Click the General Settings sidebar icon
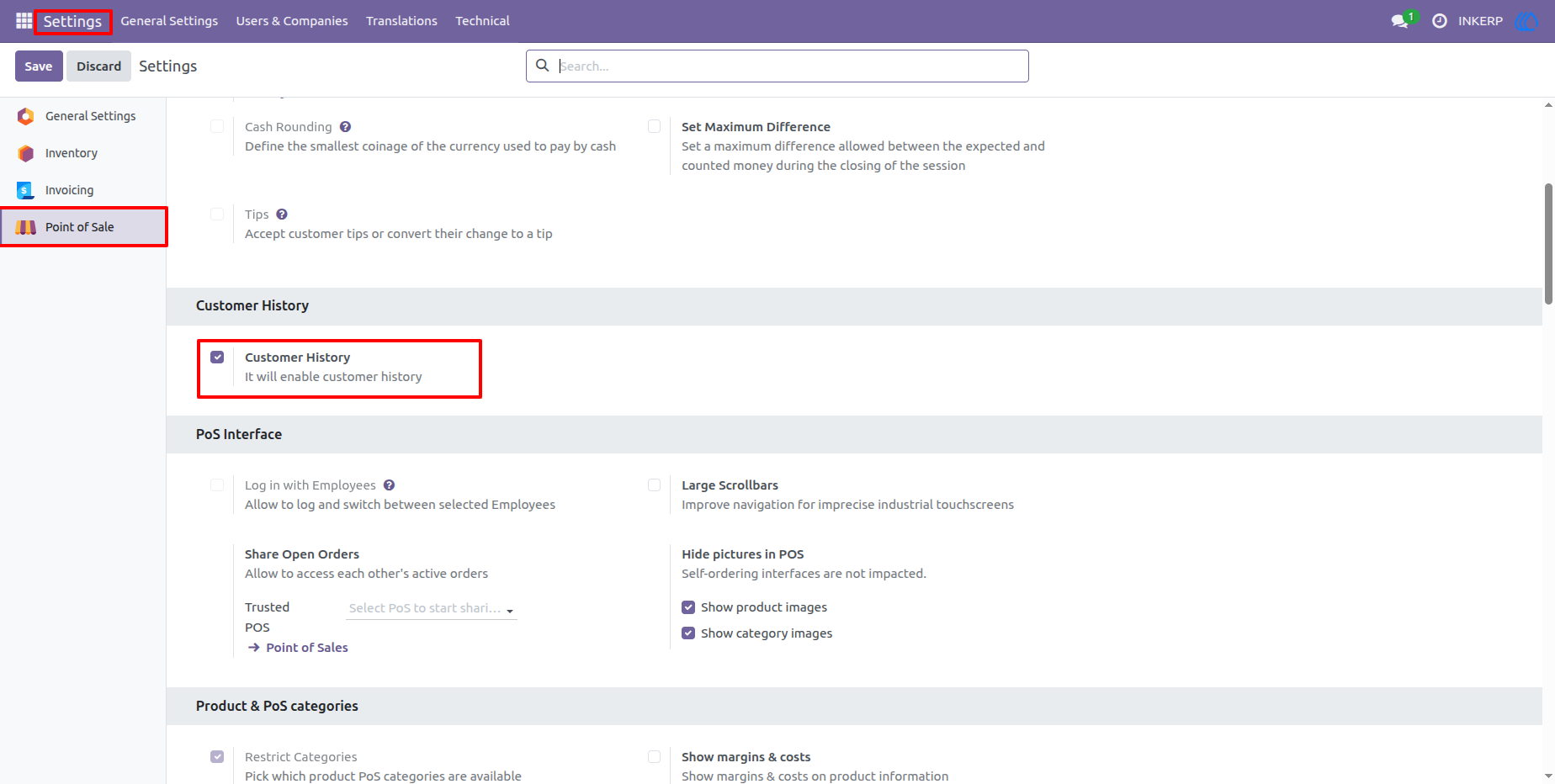Screen dimensions: 1555x784 pyautogui.click(x=26, y=116)
